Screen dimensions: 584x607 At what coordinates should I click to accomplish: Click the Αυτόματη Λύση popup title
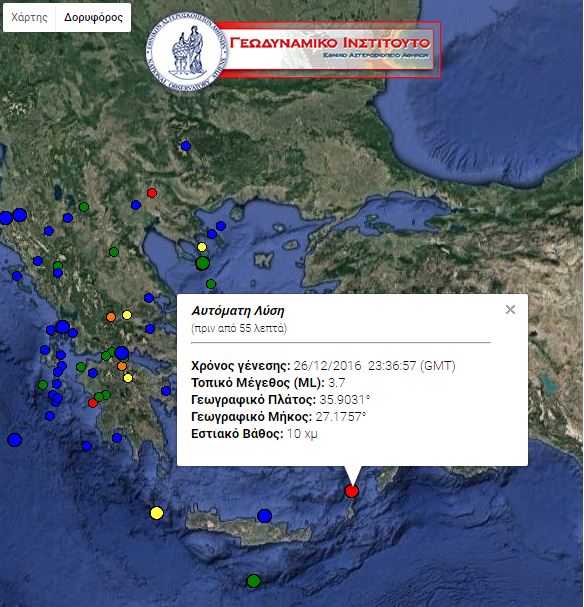(238, 311)
